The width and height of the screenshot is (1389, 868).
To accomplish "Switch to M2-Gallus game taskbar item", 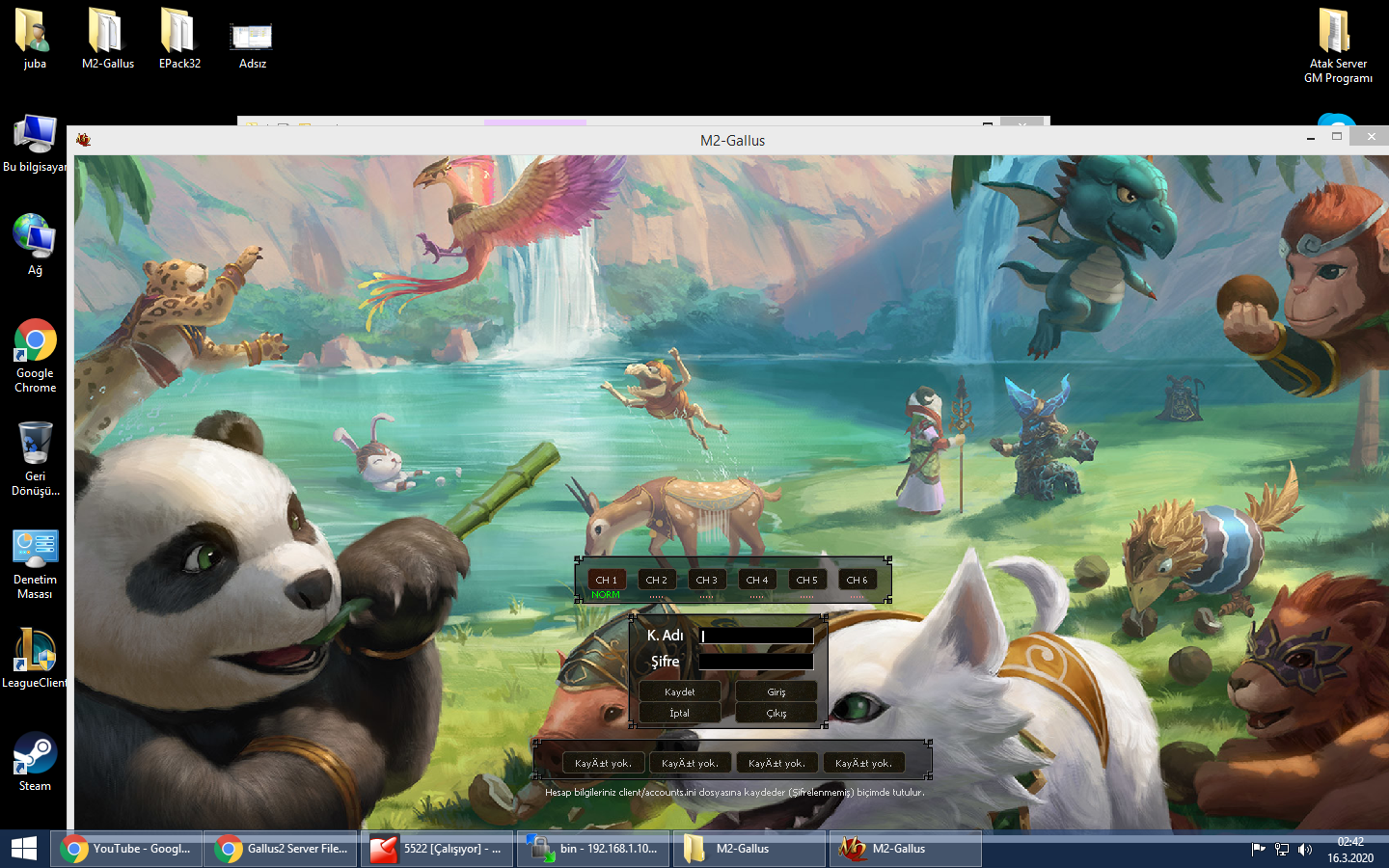I will click(906, 849).
